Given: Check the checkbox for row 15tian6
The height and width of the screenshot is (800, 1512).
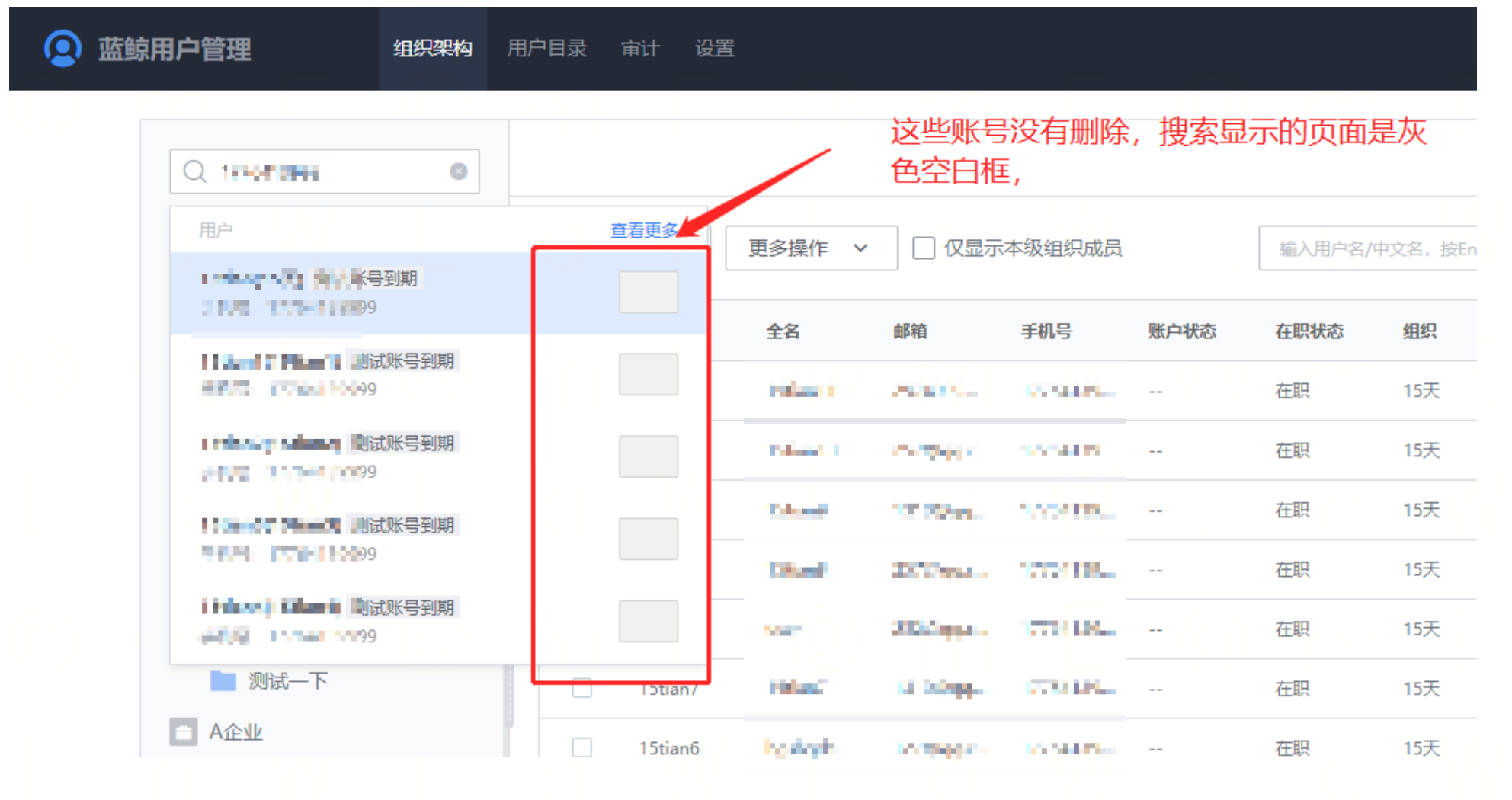Looking at the screenshot, I should (x=581, y=747).
